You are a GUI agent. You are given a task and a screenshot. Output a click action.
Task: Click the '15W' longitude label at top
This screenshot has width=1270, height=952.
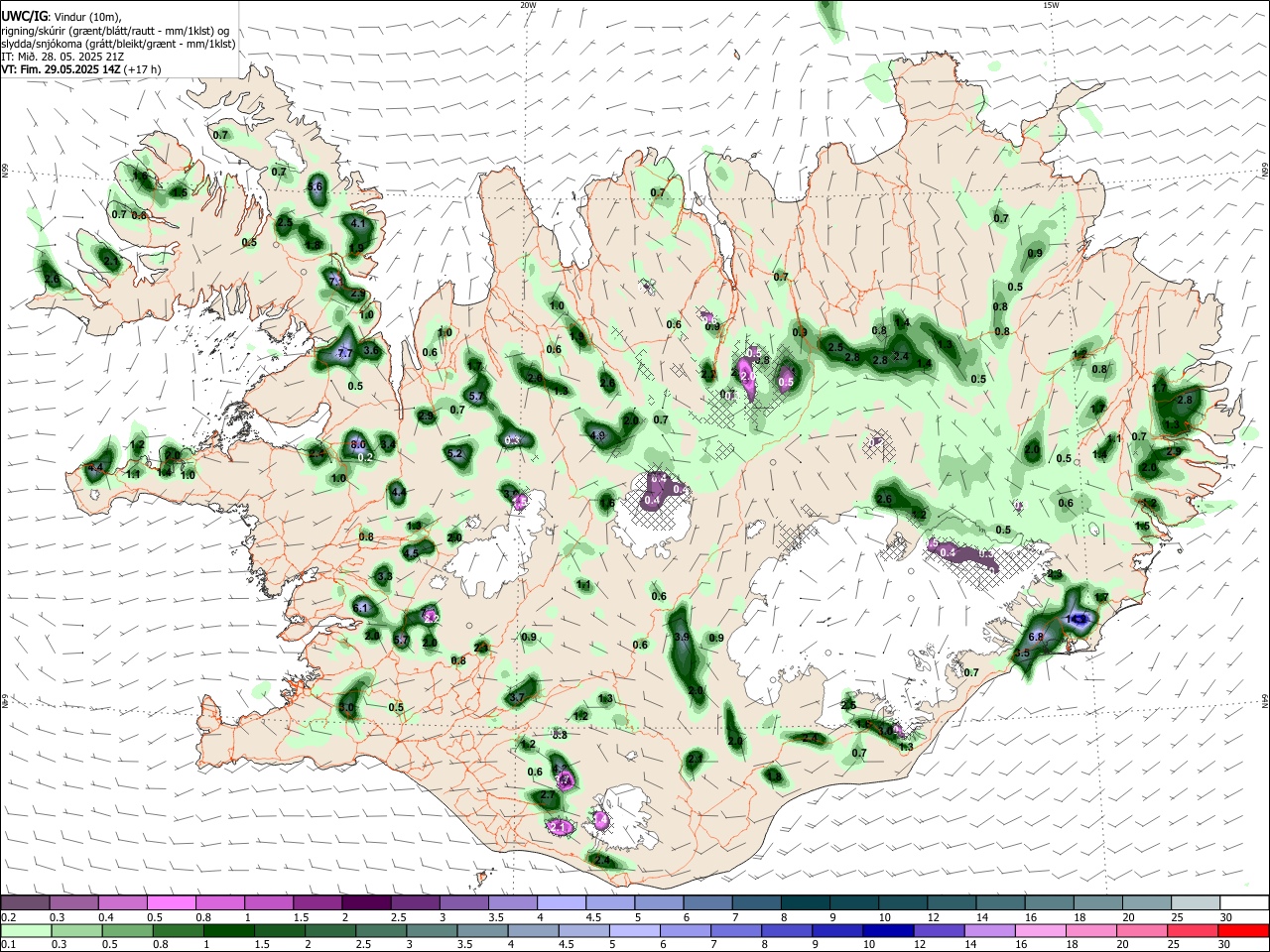[x=1051, y=5]
